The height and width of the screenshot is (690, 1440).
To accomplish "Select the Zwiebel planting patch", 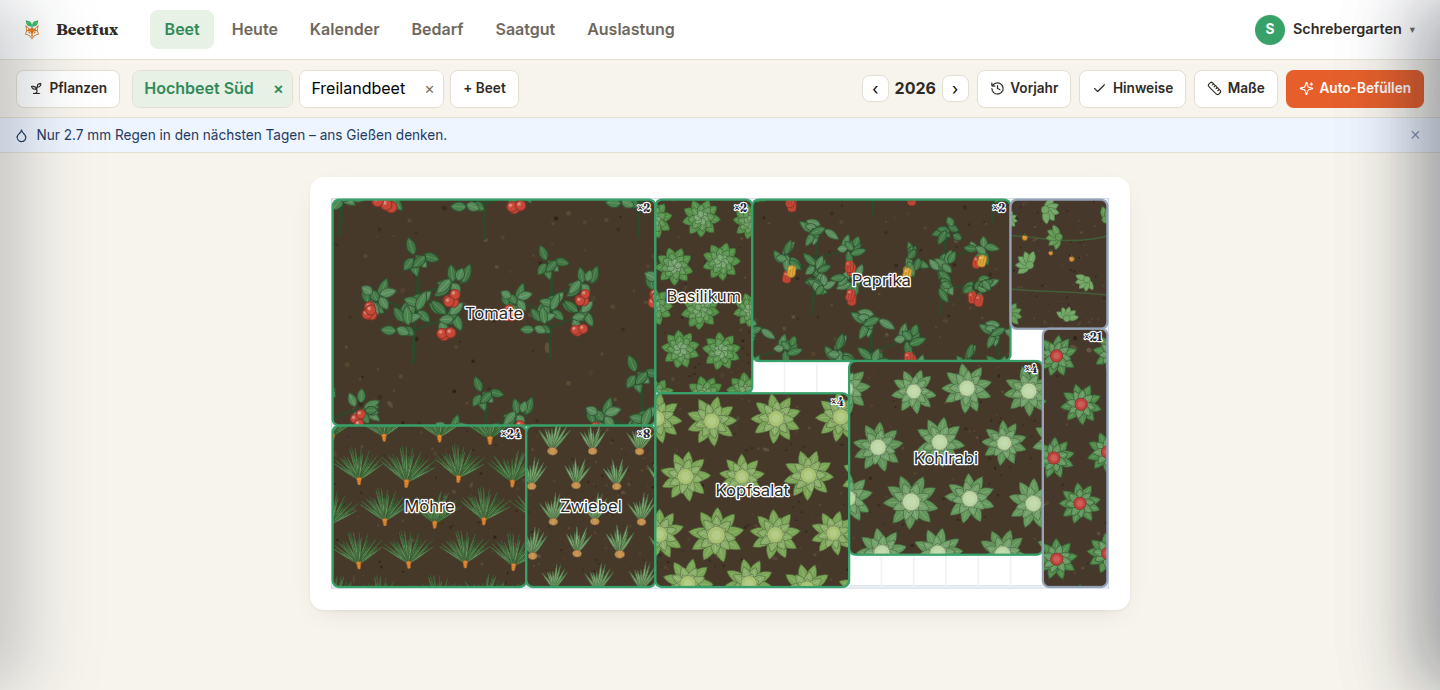I will 591,506.
